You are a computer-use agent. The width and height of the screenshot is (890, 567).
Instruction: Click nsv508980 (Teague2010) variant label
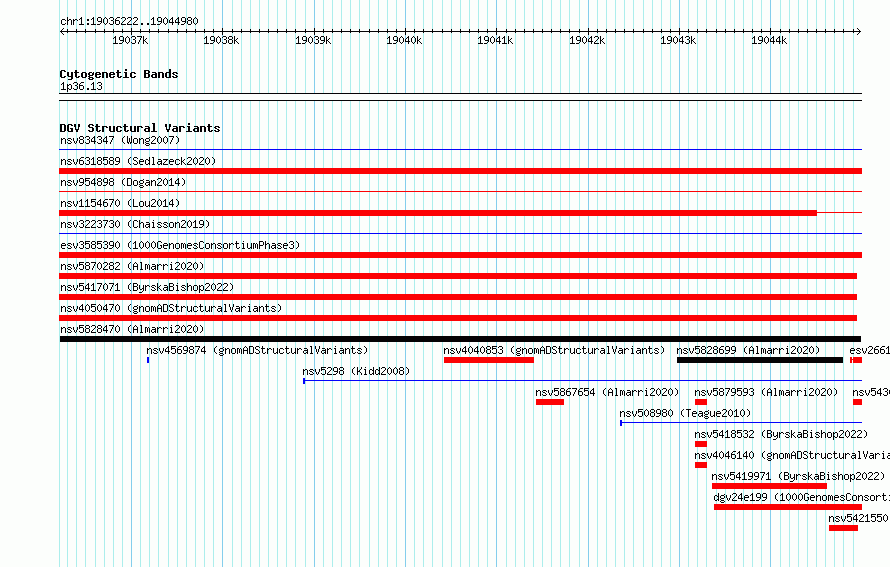click(x=685, y=413)
